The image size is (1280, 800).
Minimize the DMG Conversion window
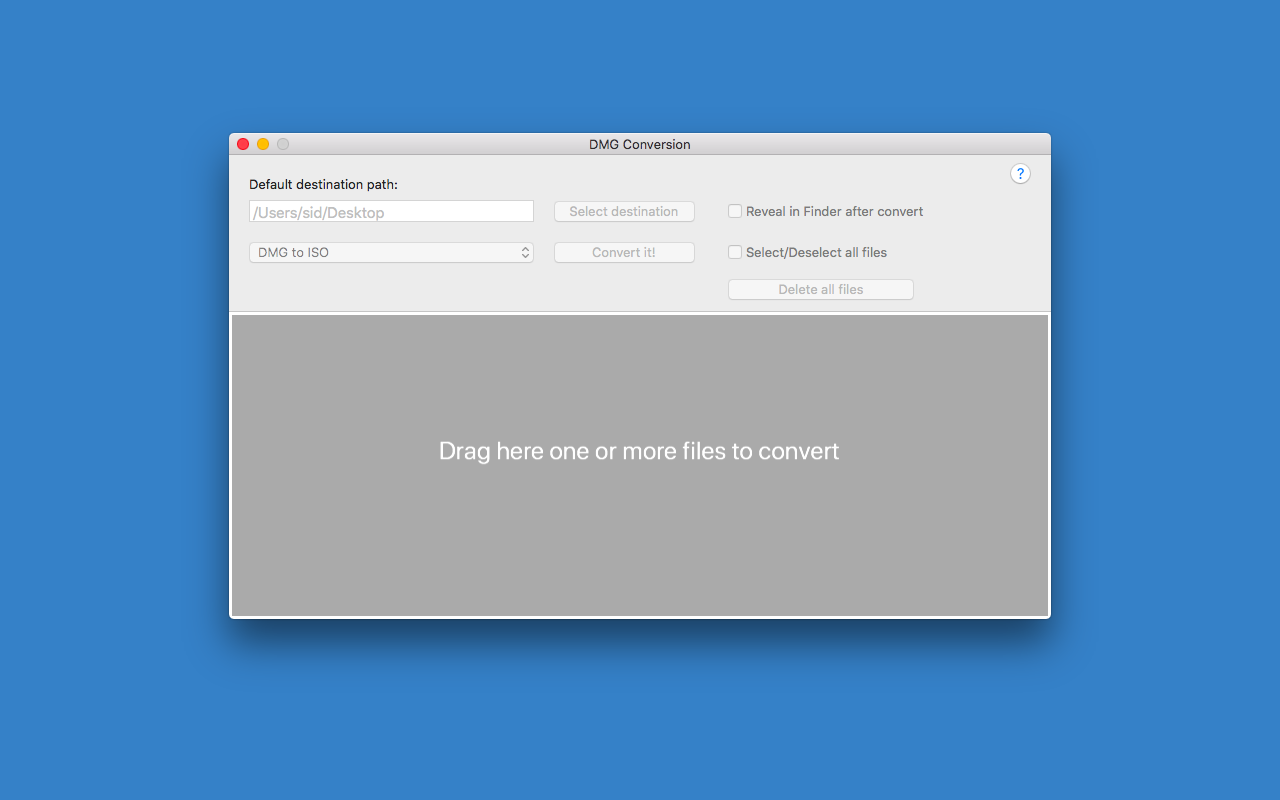[x=263, y=144]
